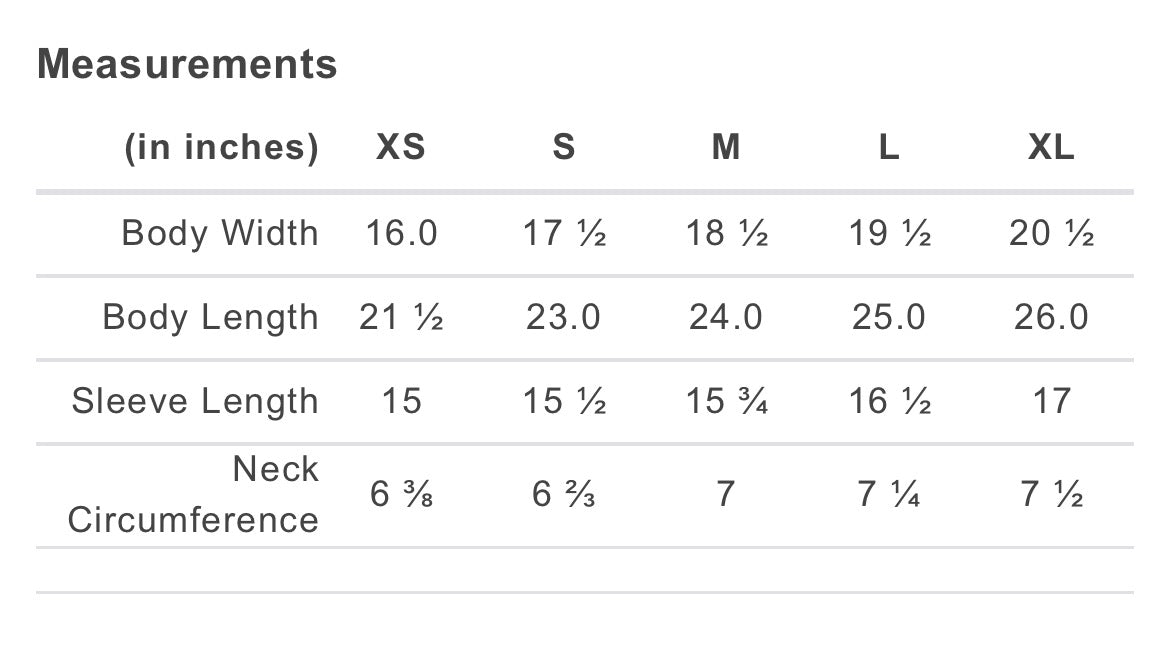Click the Sleeve Length row label
The image size is (1170, 655).
pyautogui.click(x=195, y=401)
